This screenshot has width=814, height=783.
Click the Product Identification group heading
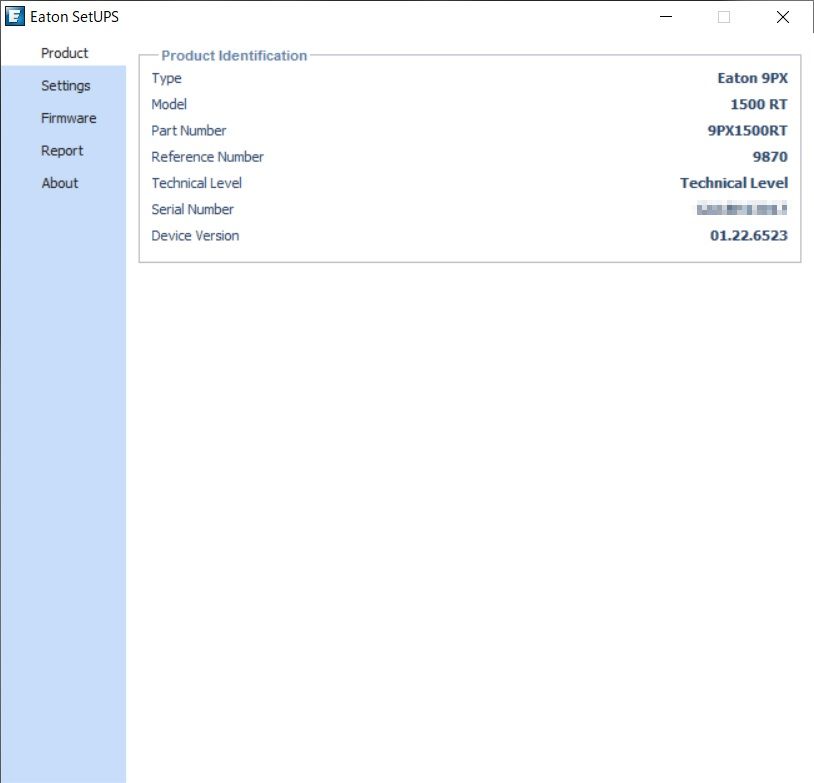click(x=234, y=56)
